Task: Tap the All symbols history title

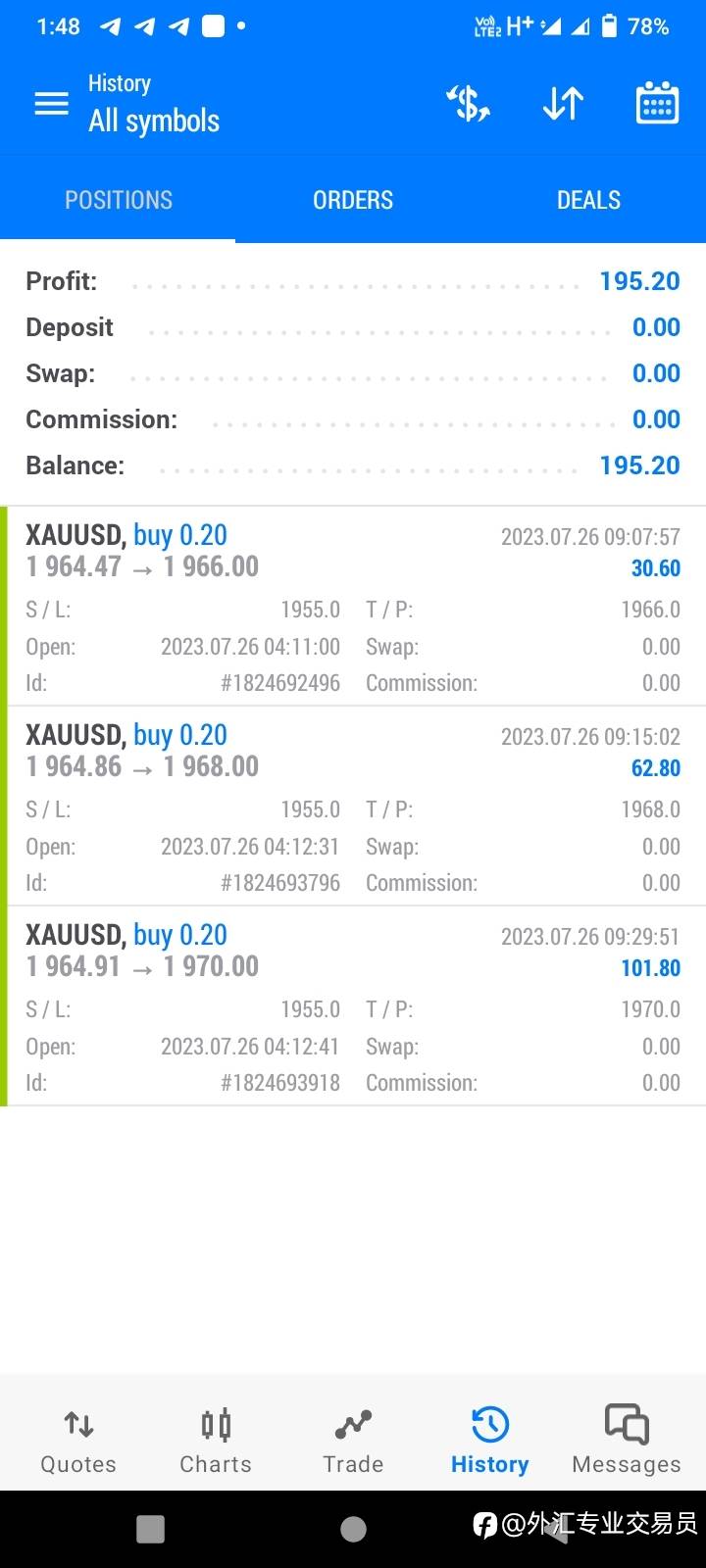Action: click(x=154, y=121)
